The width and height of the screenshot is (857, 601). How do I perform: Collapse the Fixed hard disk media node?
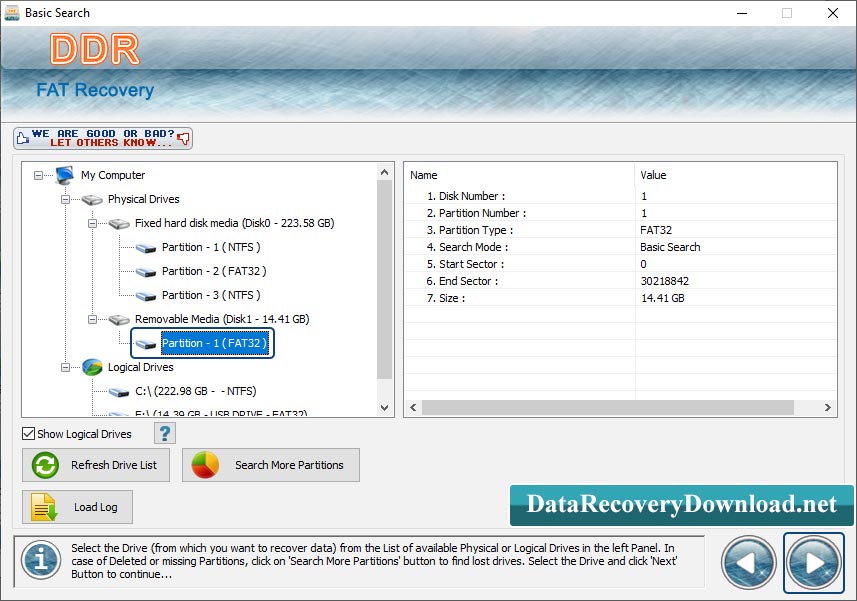[x=92, y=223]
